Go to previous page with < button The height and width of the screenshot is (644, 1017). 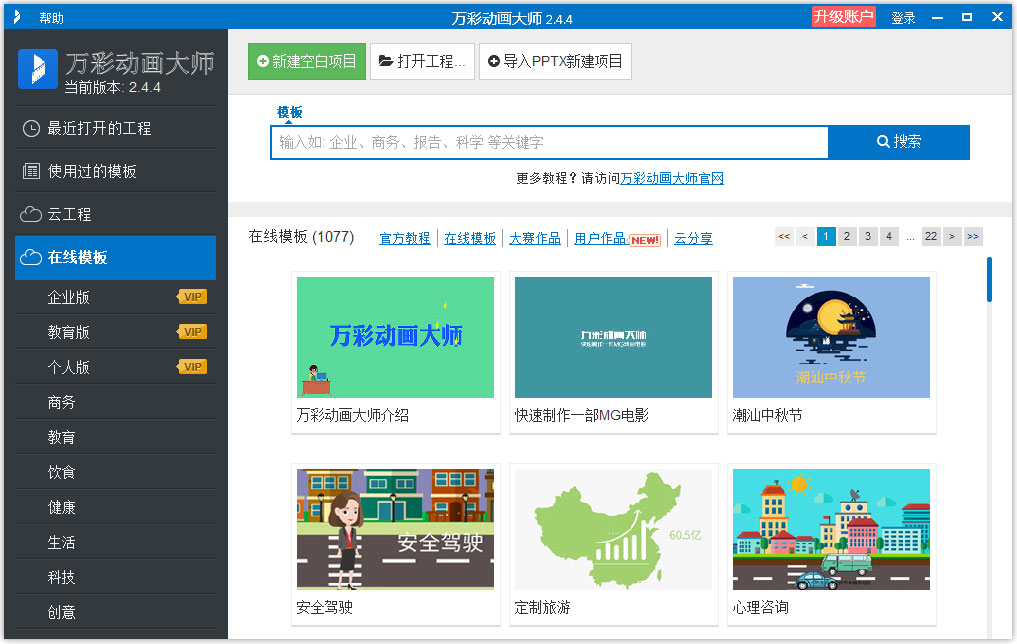click(x=805, y=236)
